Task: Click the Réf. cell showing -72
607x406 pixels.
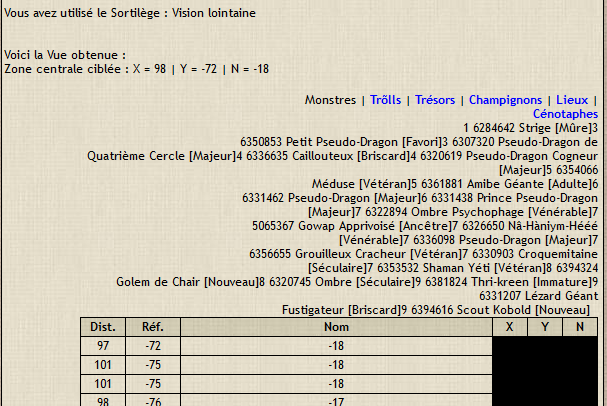Action: click(153, 345)
